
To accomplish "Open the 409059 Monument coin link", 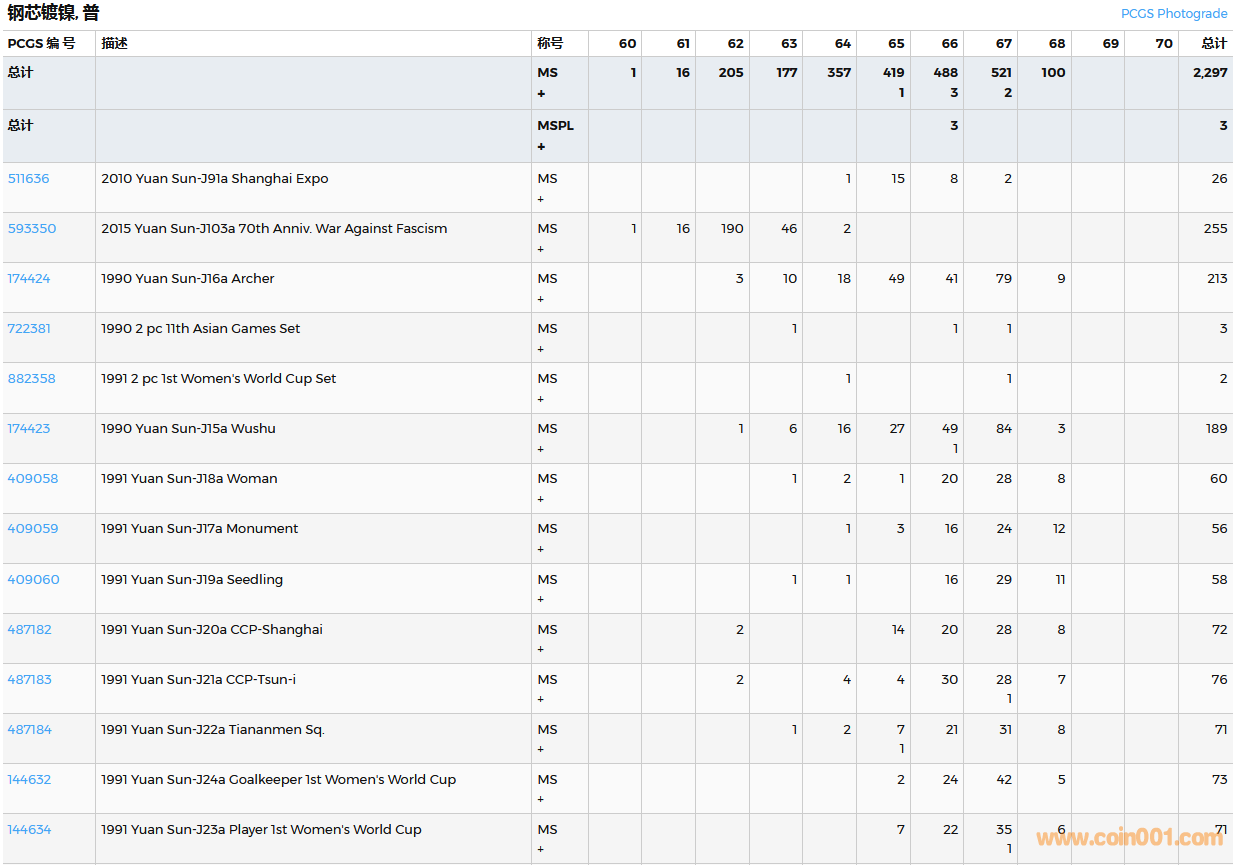I will point(33,529).
